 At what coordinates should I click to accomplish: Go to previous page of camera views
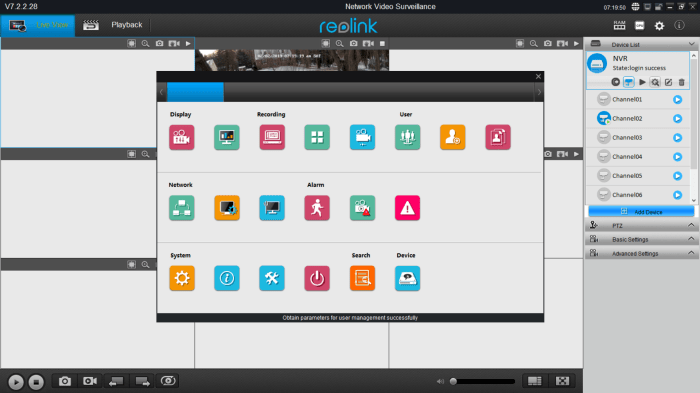116,381
